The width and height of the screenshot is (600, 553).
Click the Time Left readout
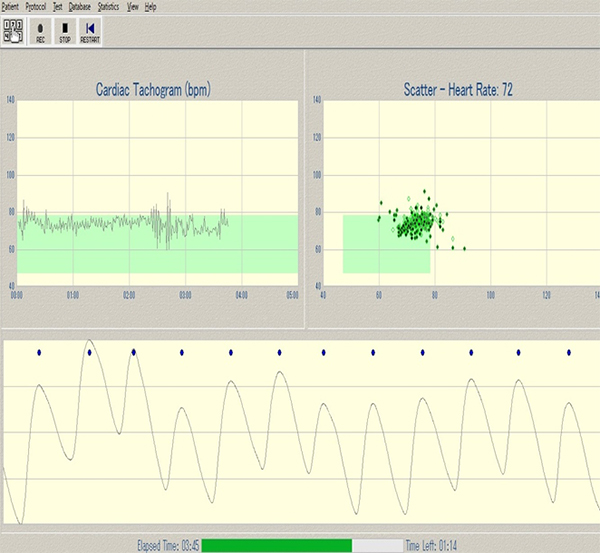pos(434,545)
